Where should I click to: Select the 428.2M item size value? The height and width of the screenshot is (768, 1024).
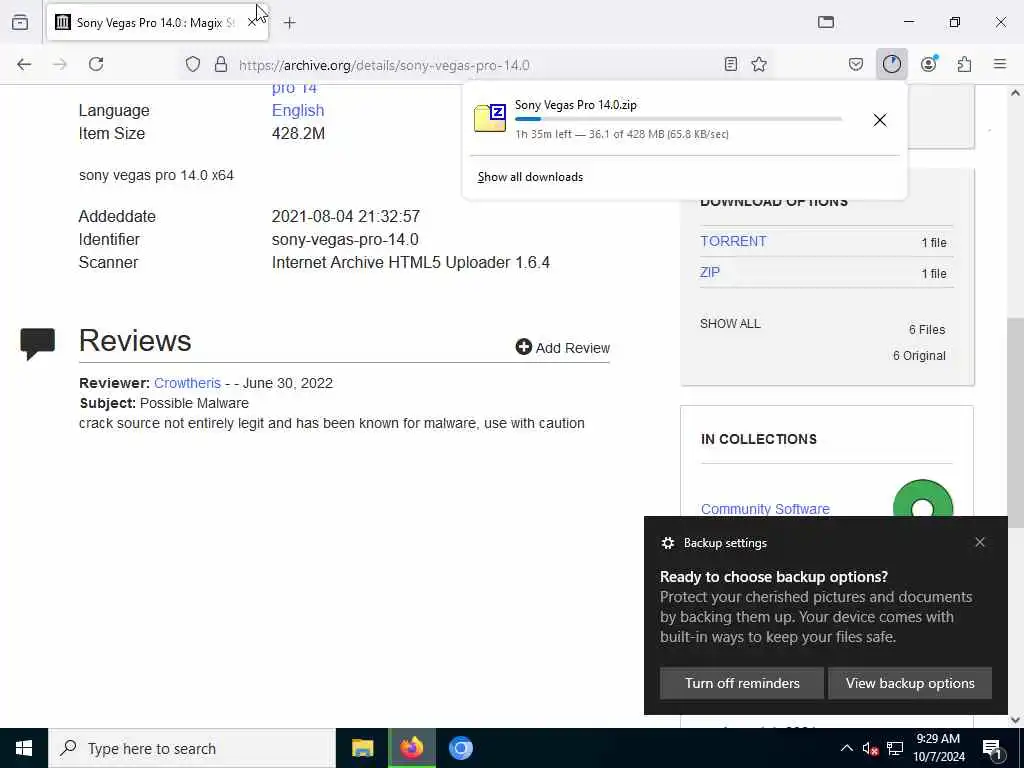298,133
